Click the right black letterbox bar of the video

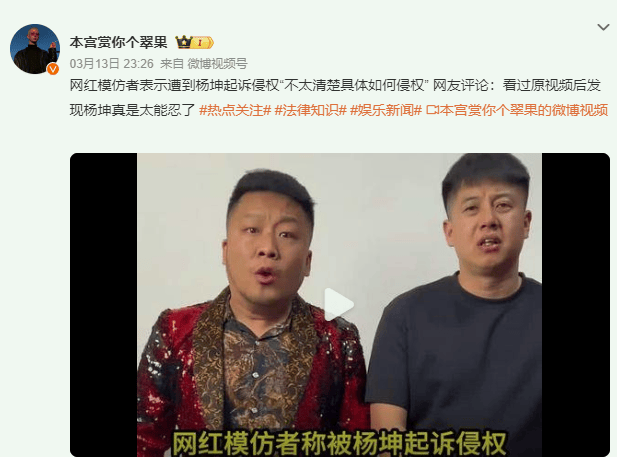coord(576,305)
